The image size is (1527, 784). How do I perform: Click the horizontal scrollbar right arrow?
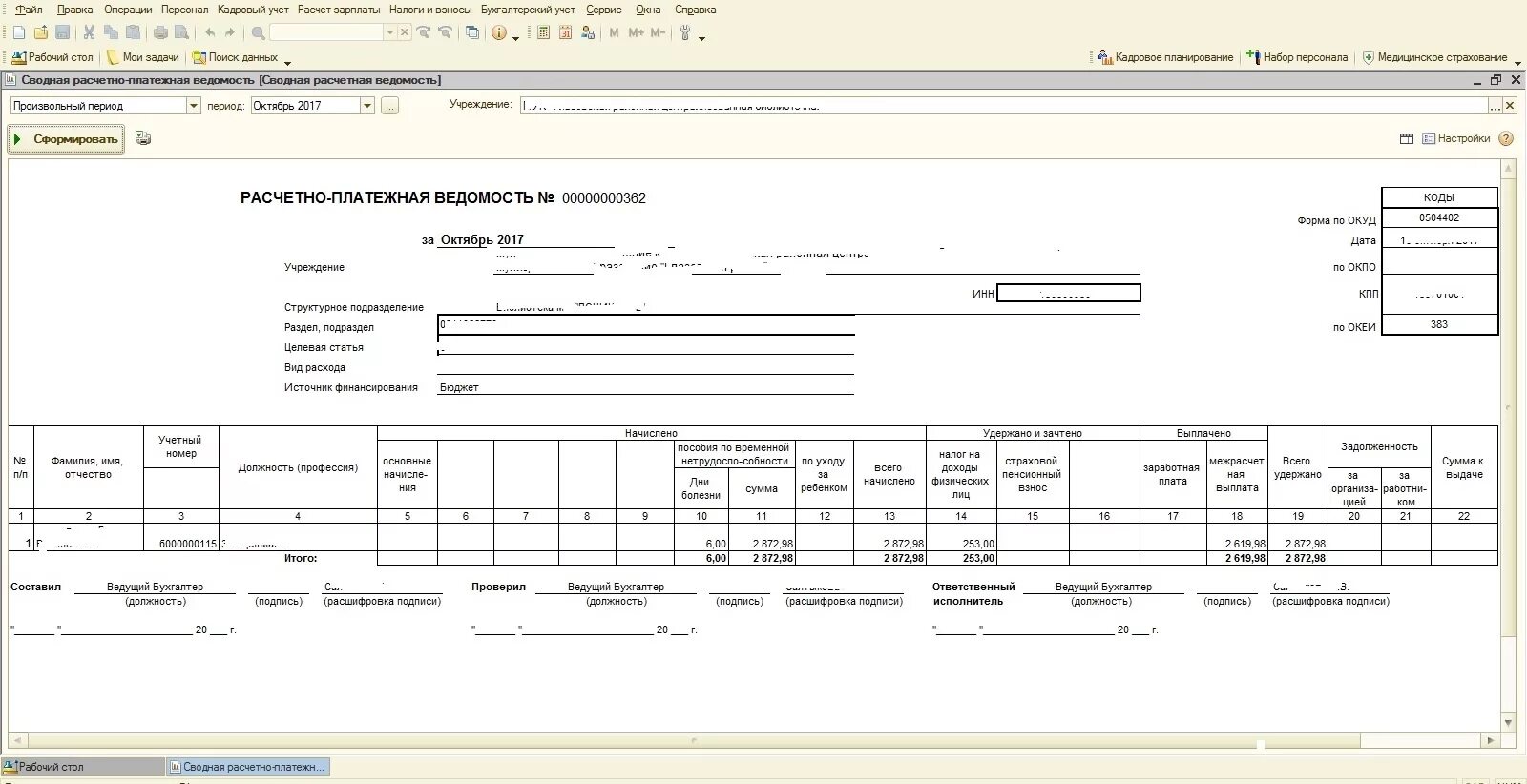coord(1492,739)
